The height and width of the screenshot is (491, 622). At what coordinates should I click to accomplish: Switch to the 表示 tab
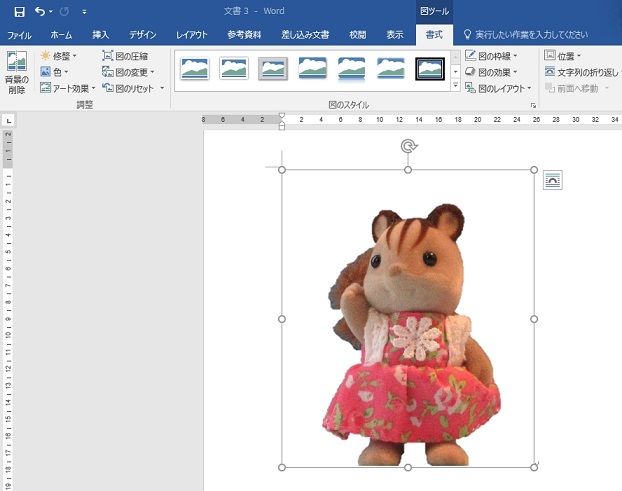(395, 35)
